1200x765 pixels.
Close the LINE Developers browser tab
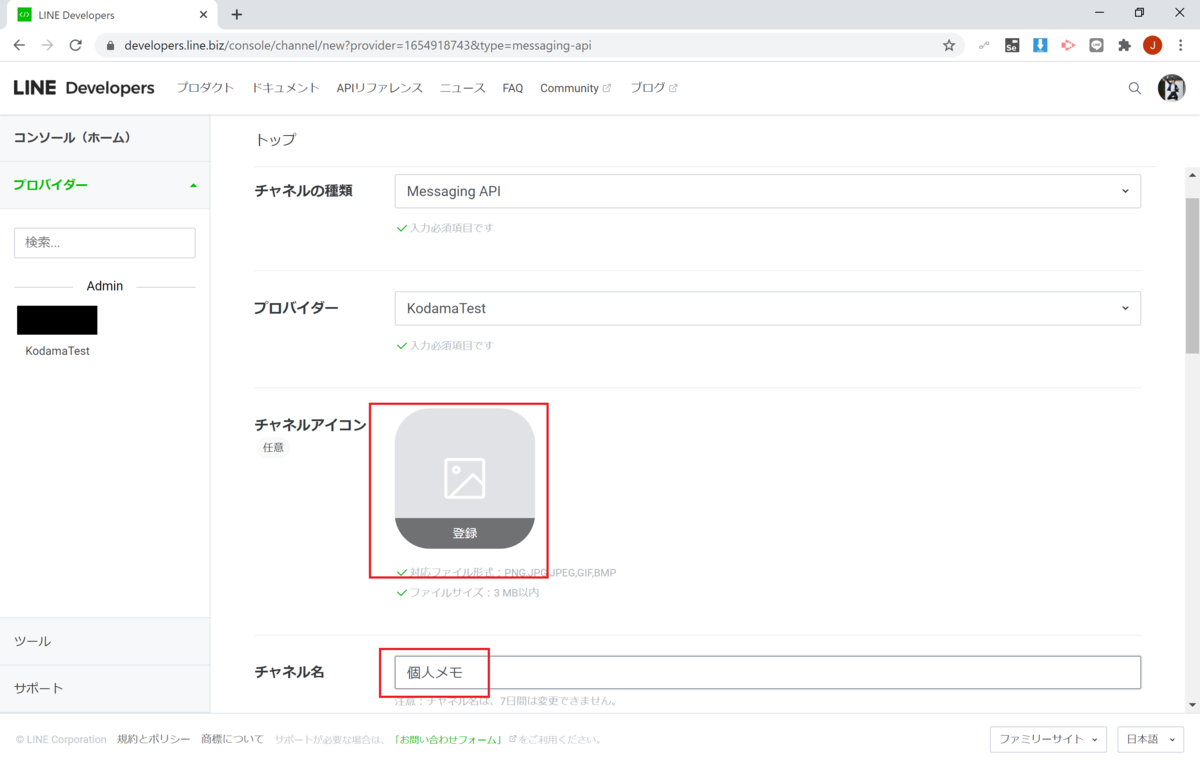(x=203, y=15)
